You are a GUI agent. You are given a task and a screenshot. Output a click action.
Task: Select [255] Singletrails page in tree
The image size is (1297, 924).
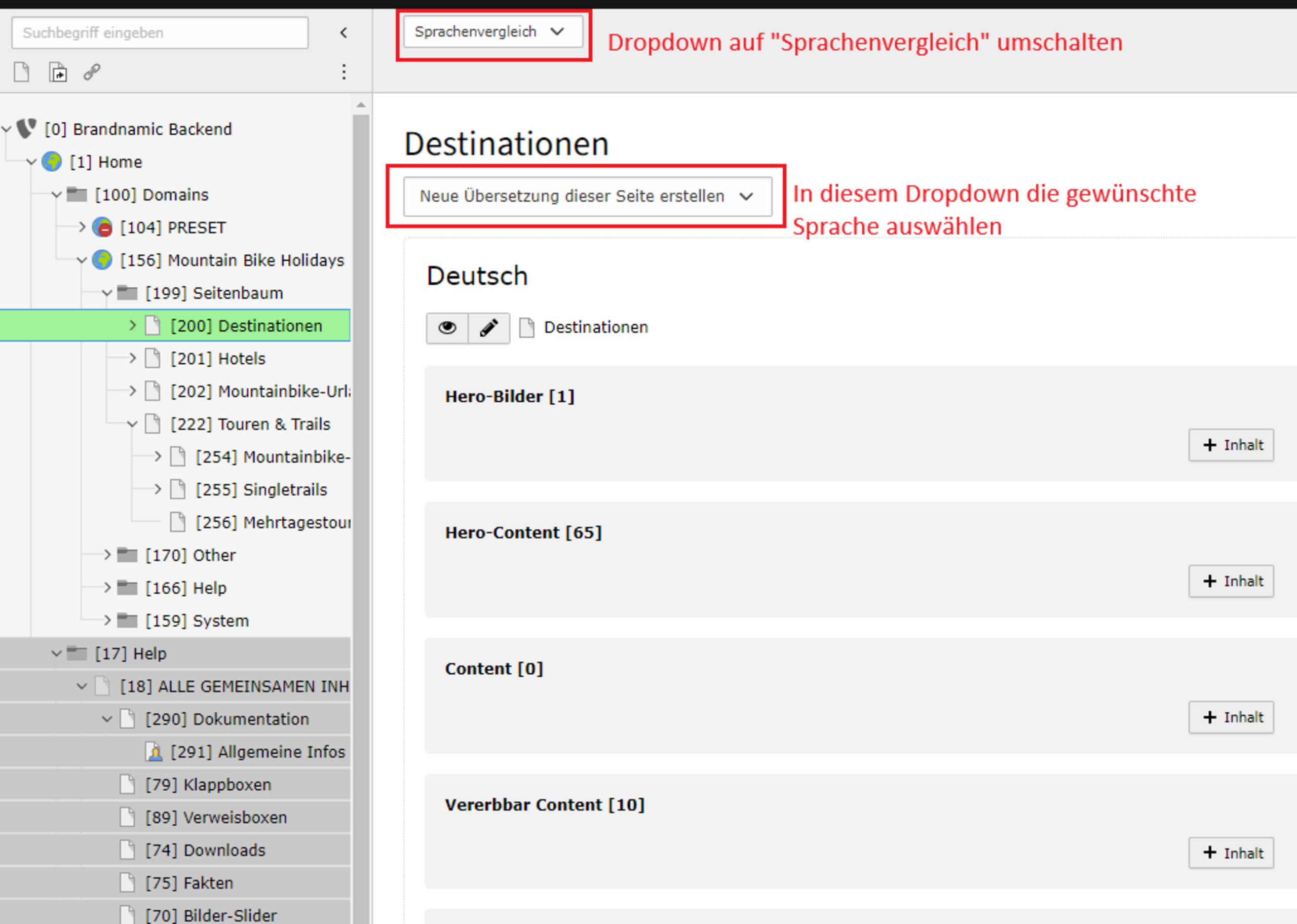click(x=261, y=490)
